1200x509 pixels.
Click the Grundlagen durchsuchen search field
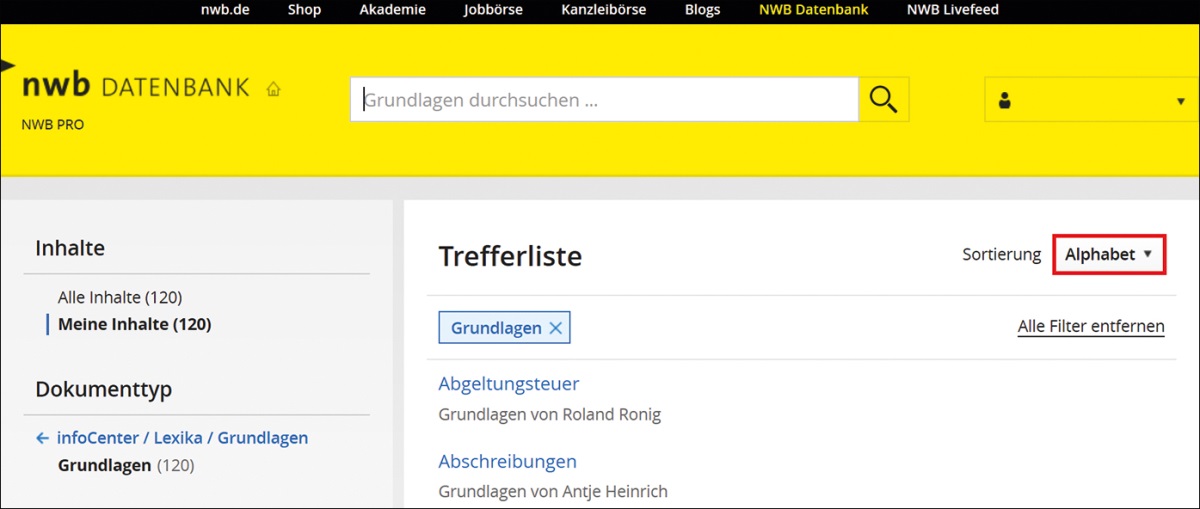[604, 100]
